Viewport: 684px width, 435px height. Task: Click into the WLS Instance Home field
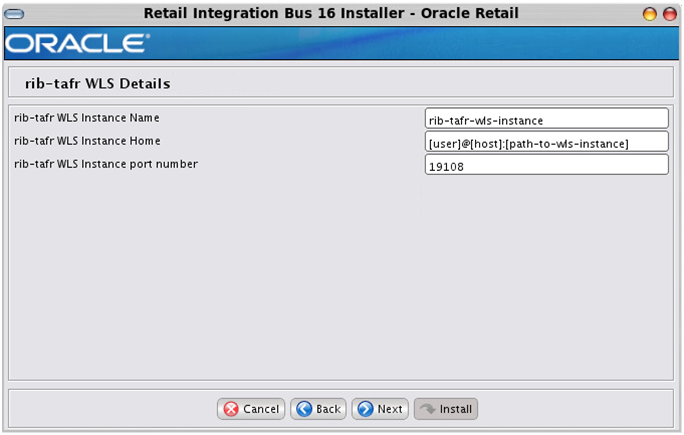547,141
